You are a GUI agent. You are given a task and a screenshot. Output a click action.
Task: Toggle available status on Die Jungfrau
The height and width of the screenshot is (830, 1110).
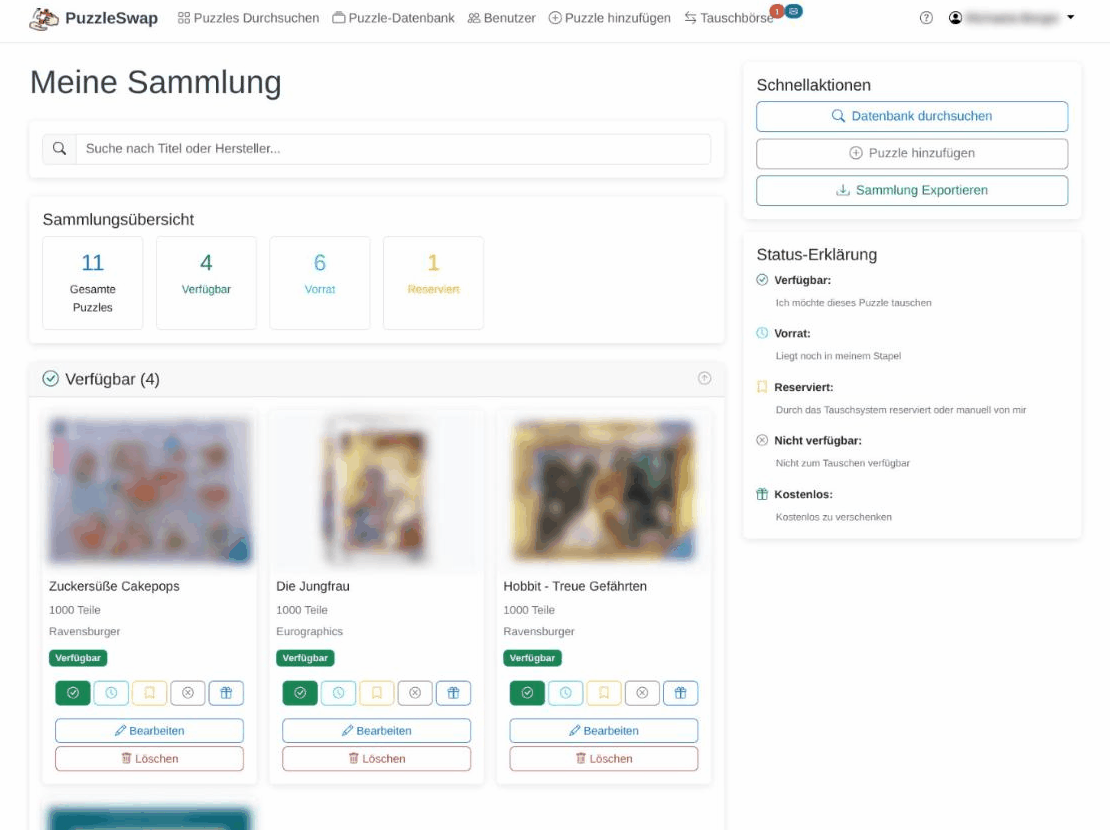tap(300, 693)
